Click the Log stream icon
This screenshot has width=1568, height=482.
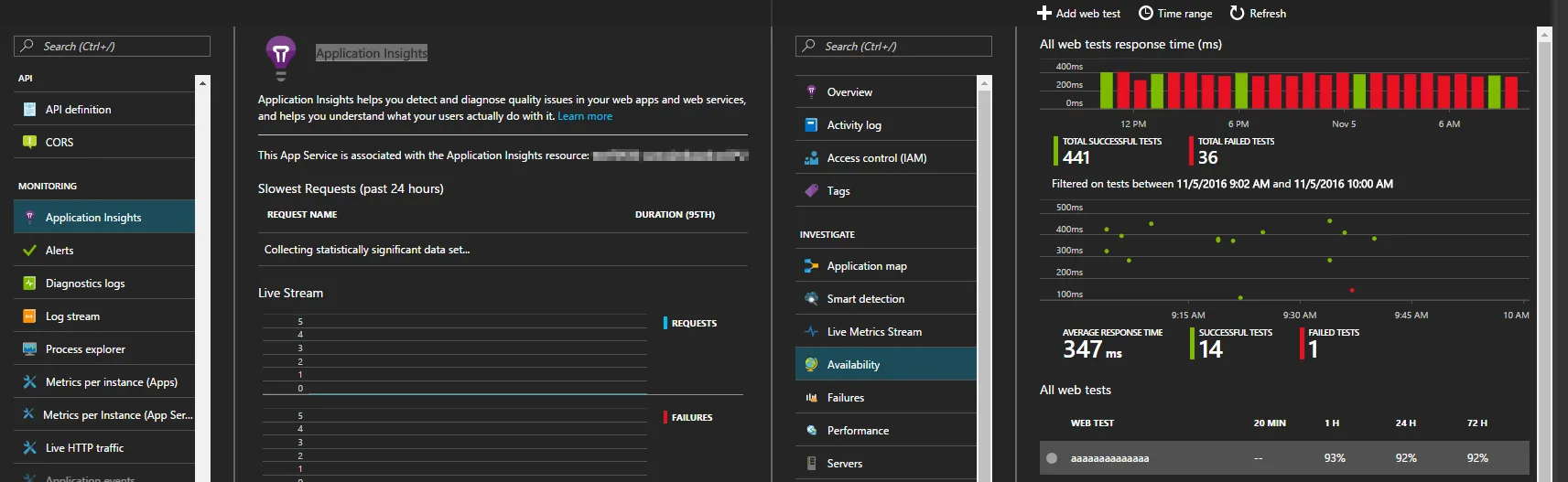(29, 316)
